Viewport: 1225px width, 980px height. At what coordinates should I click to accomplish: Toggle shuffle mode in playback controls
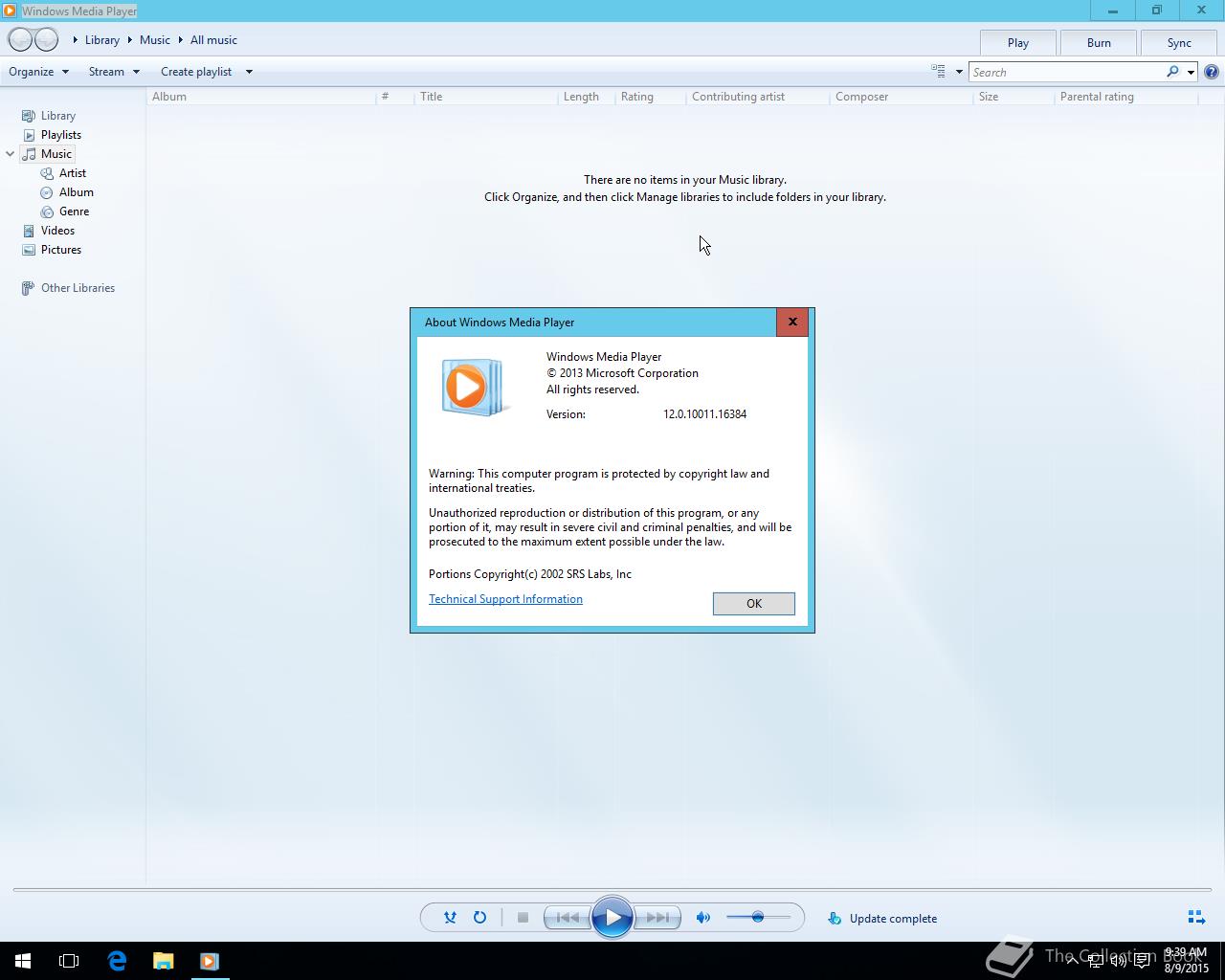450,918
